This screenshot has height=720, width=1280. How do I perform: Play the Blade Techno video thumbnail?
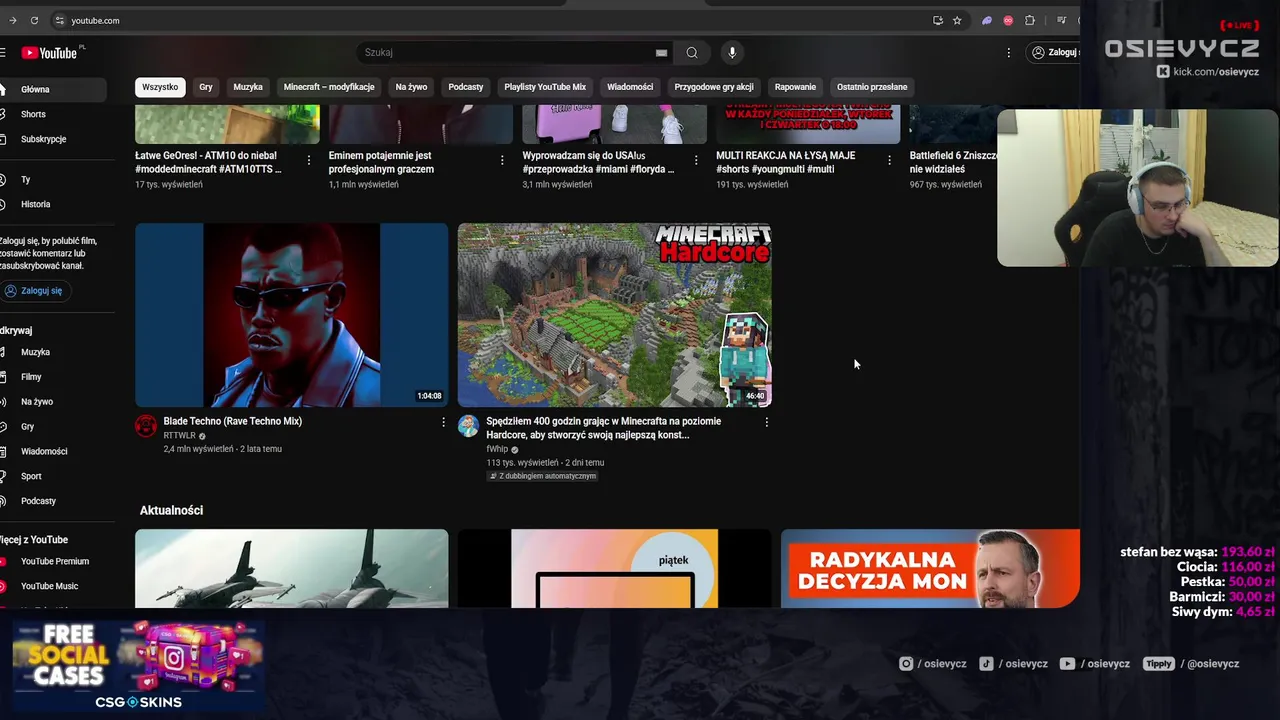[x=292, y=315]
